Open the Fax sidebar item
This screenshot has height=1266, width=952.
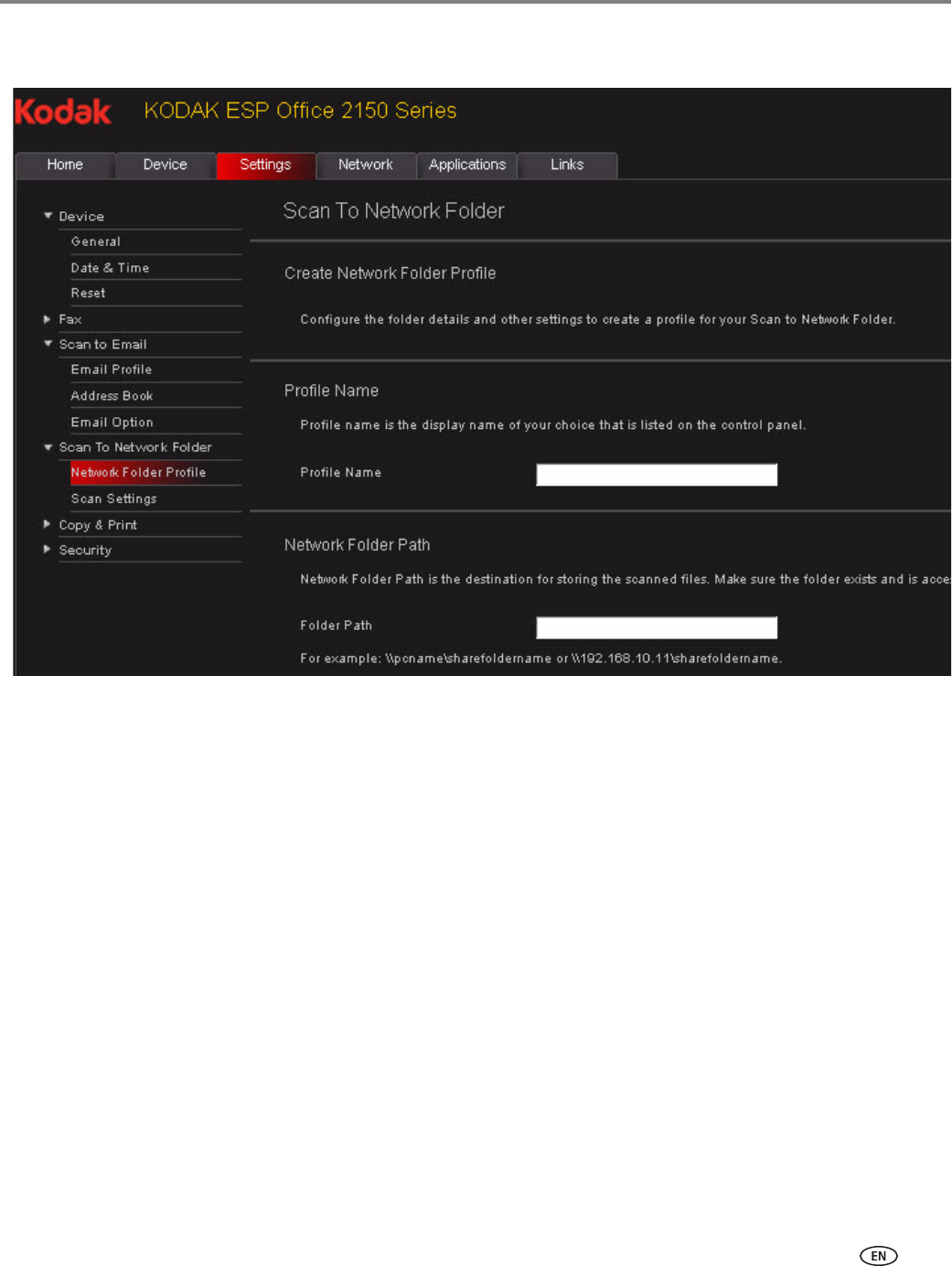70,319
